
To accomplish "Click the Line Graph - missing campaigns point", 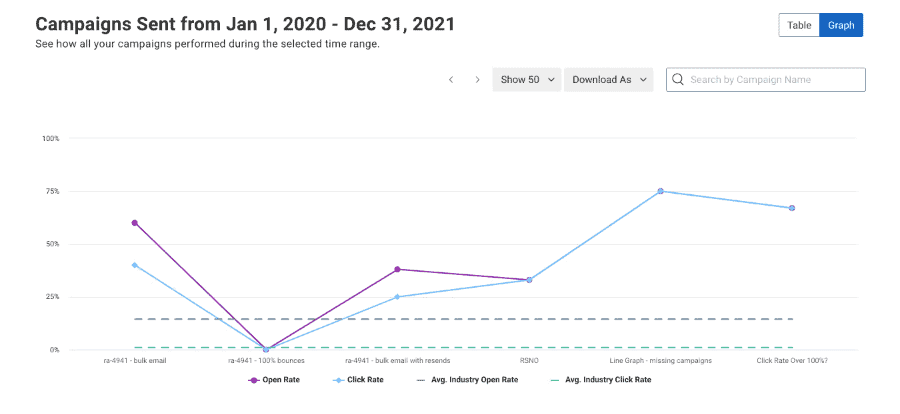I will [661, 191].
